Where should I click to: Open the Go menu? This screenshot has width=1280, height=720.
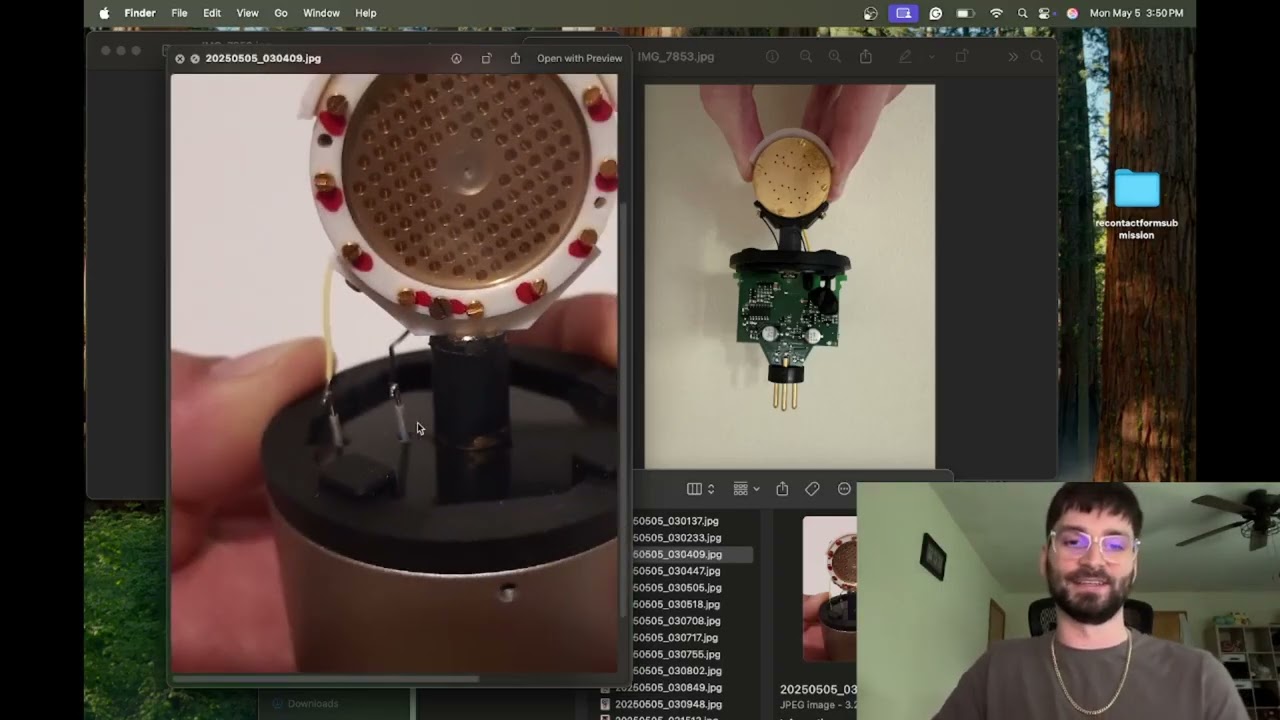tap(281, 13)
